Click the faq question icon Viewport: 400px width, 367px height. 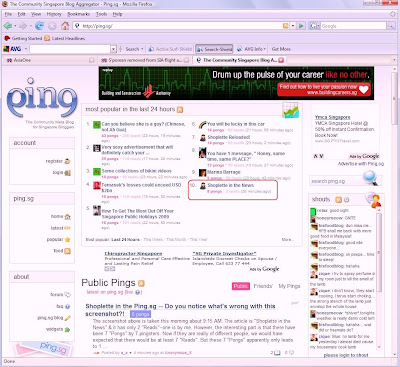[x=67, y=306]
